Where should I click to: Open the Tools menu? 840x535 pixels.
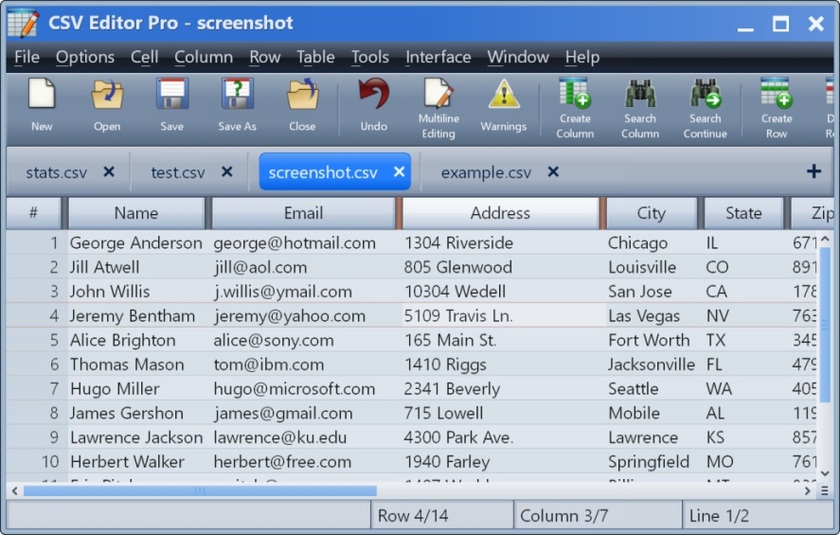click(x=370, y=57)
